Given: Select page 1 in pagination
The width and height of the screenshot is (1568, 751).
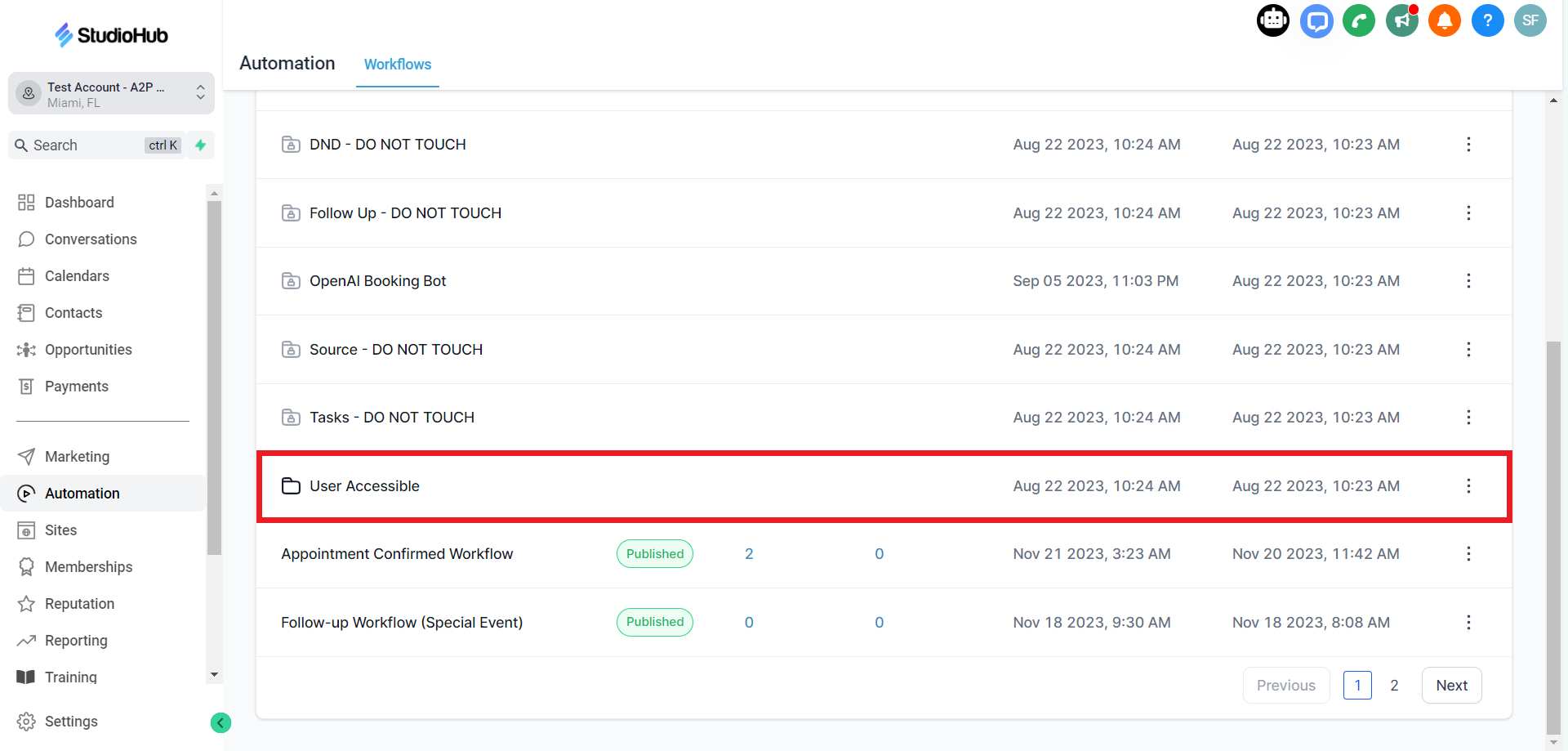Looking at the screenshot, I should (1357, 686).
